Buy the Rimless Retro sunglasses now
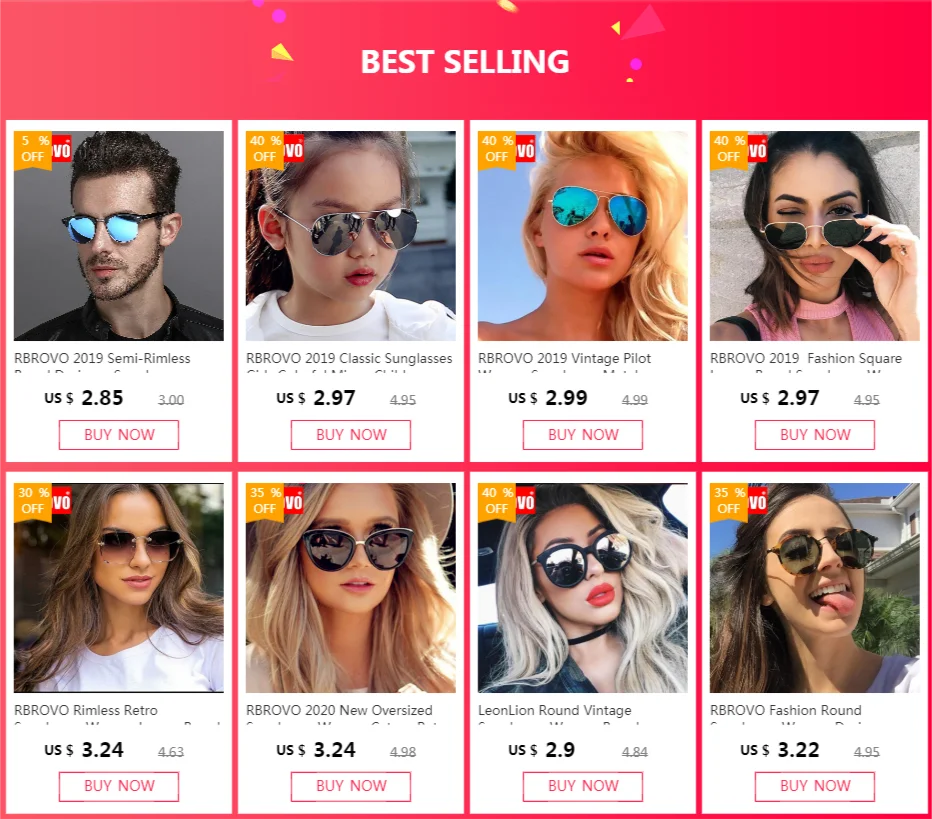The width and height of the screenshot is (932, 819). click(119, 786)
